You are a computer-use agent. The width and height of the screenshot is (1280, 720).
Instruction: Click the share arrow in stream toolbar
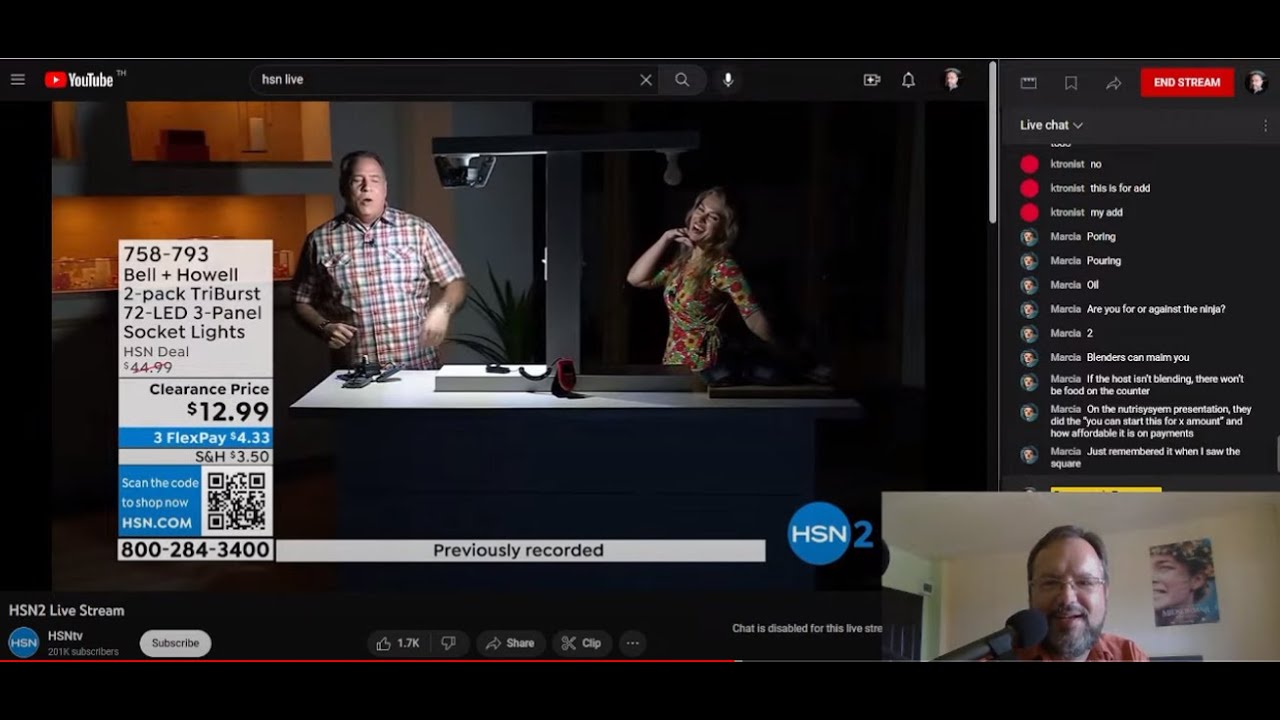coord(1113,83)
